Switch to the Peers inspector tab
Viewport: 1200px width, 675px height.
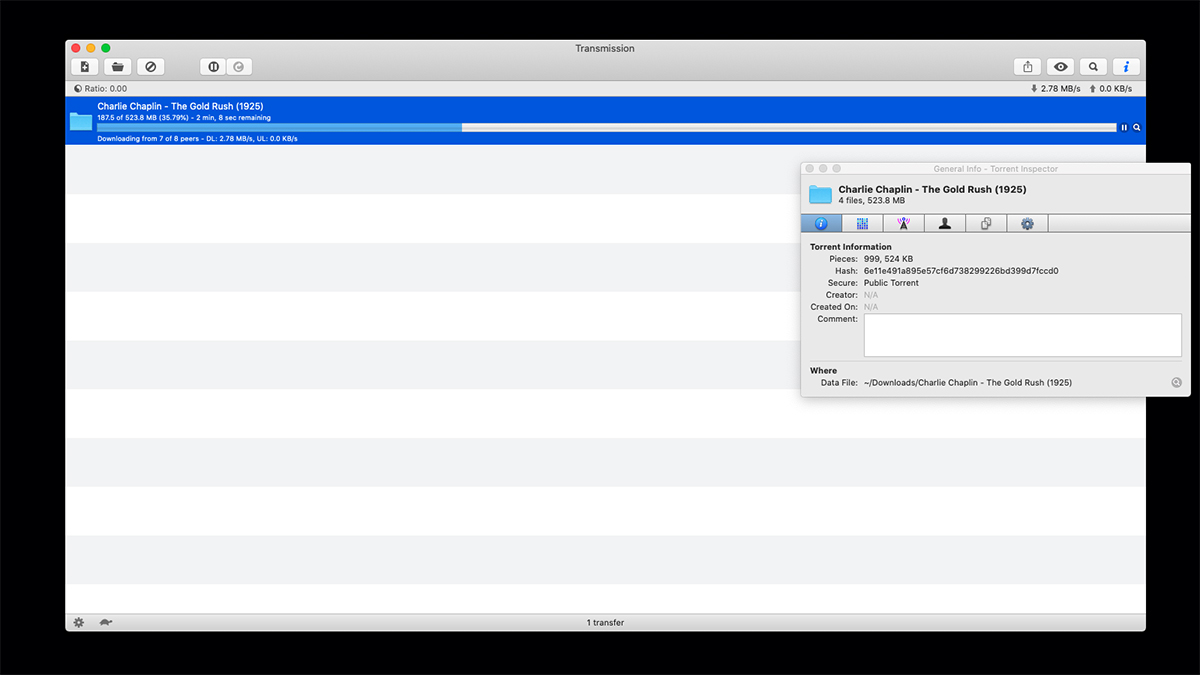[x=944, y=224]
